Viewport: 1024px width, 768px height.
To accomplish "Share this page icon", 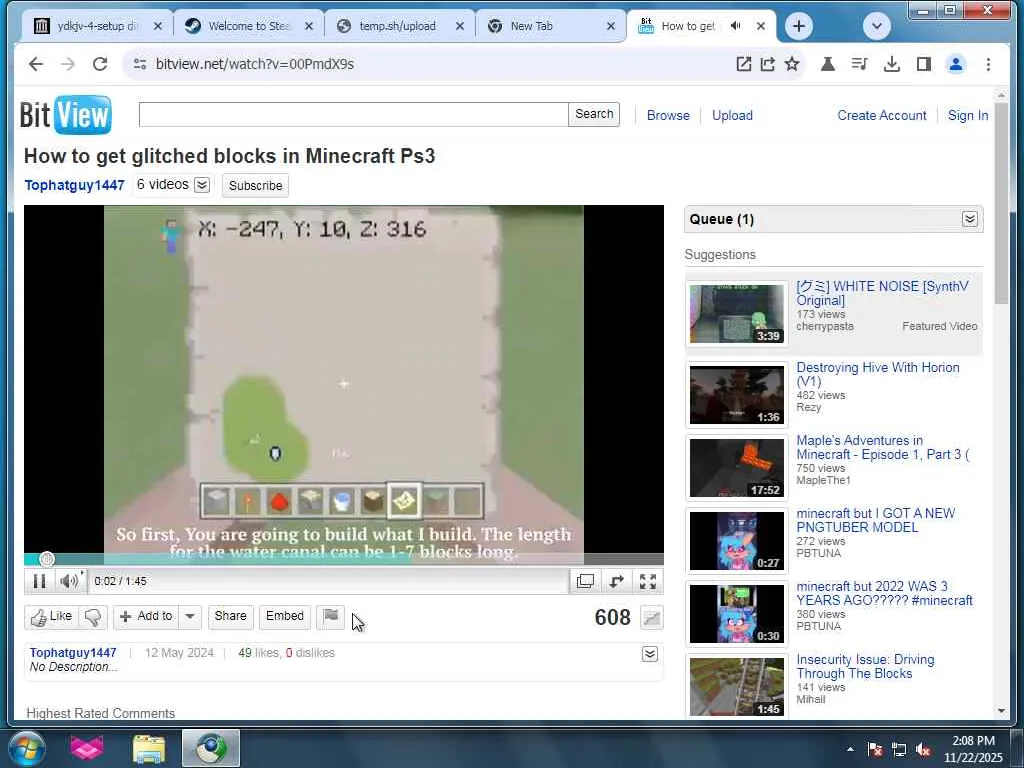I will click(768, 64).
